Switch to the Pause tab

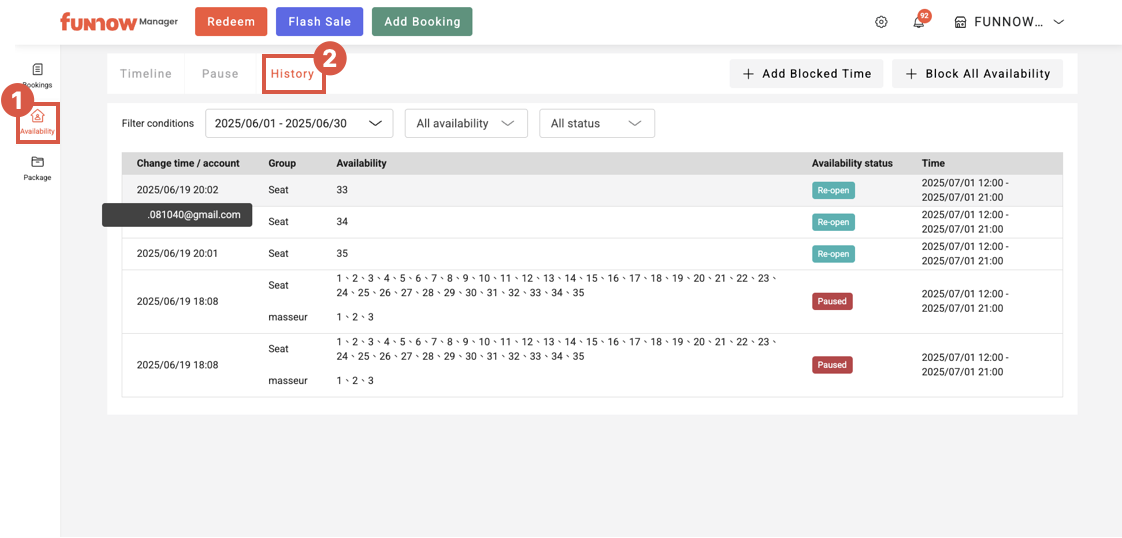(220, 74)
